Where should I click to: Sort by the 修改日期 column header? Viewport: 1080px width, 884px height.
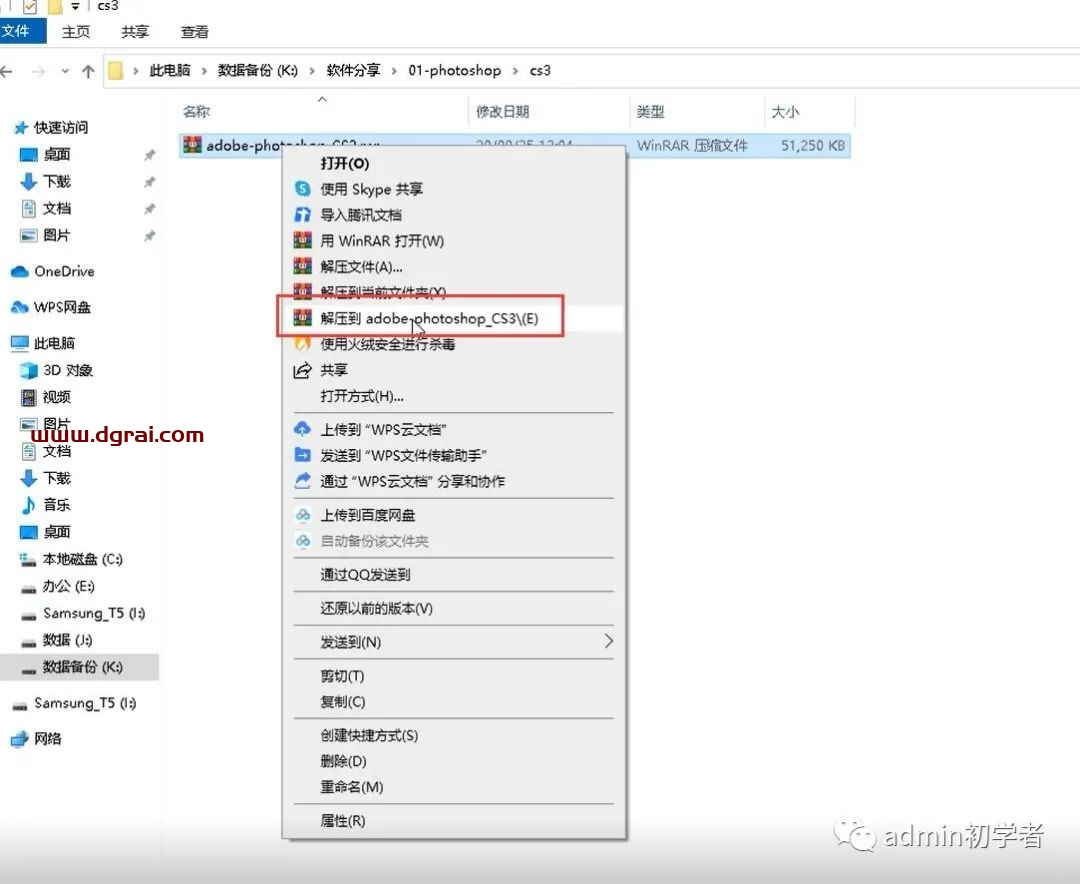pyautogui.click(x=503, y=112)
